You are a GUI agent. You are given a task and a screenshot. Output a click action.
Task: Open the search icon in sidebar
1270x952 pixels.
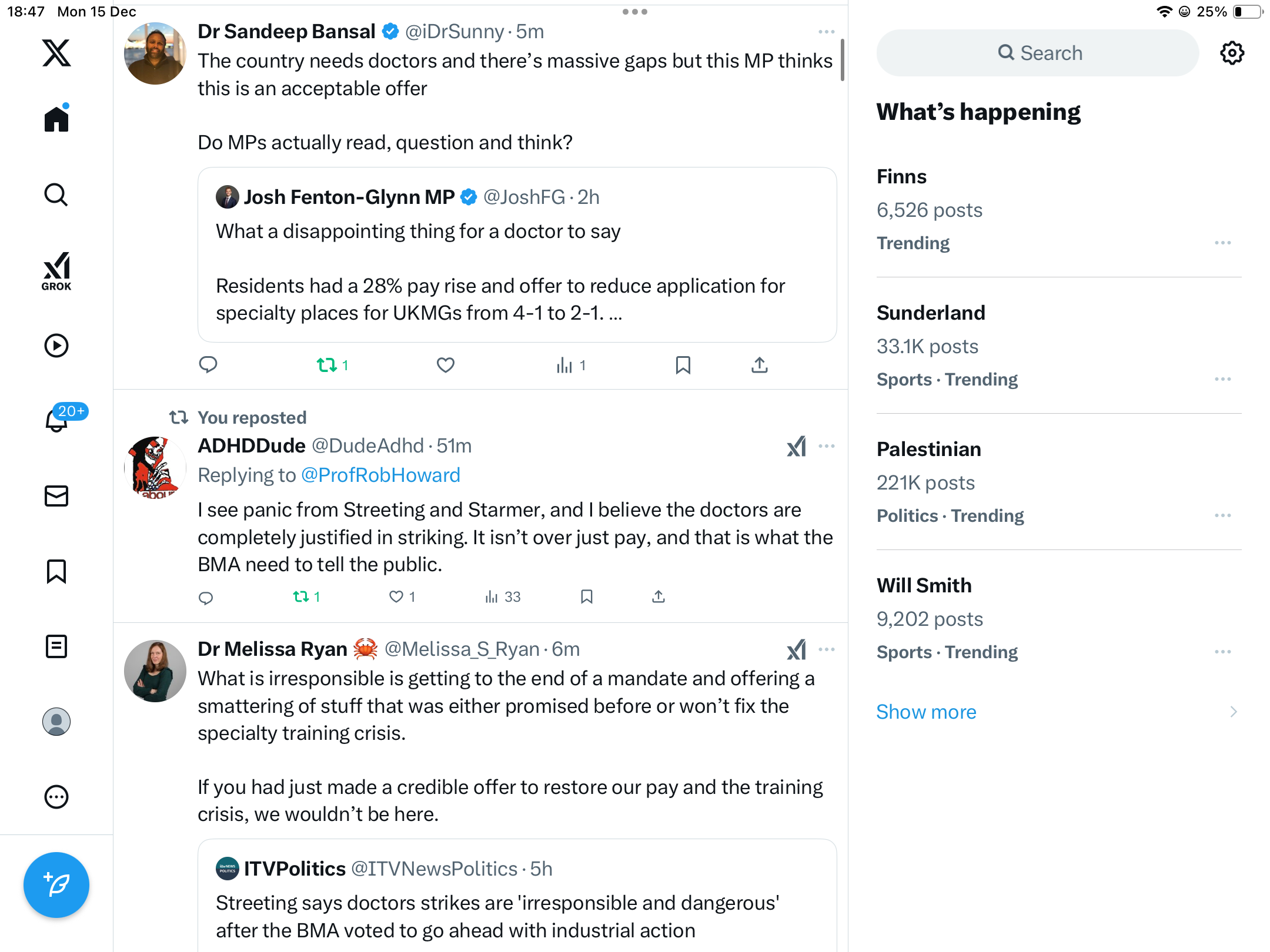point(56,195)
